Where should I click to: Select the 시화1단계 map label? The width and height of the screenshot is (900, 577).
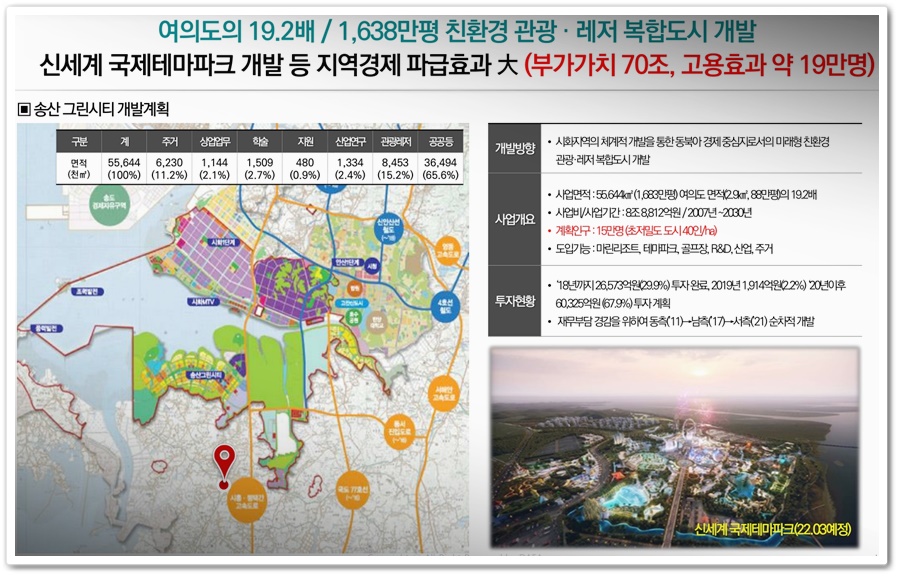tap(223, 243)
